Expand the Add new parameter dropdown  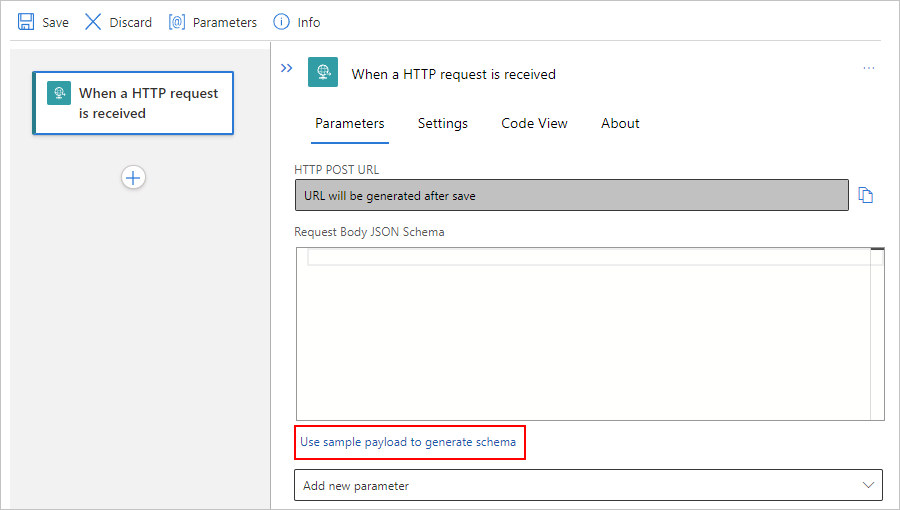click(867, 485)
